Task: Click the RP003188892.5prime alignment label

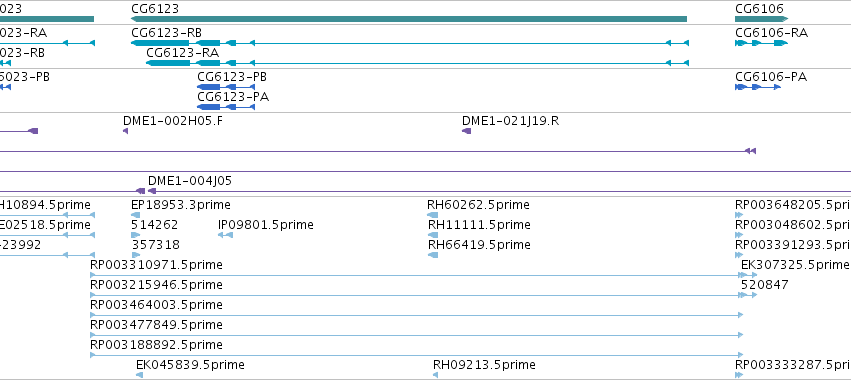Action: pyautogui.click(x=156, y=345)
